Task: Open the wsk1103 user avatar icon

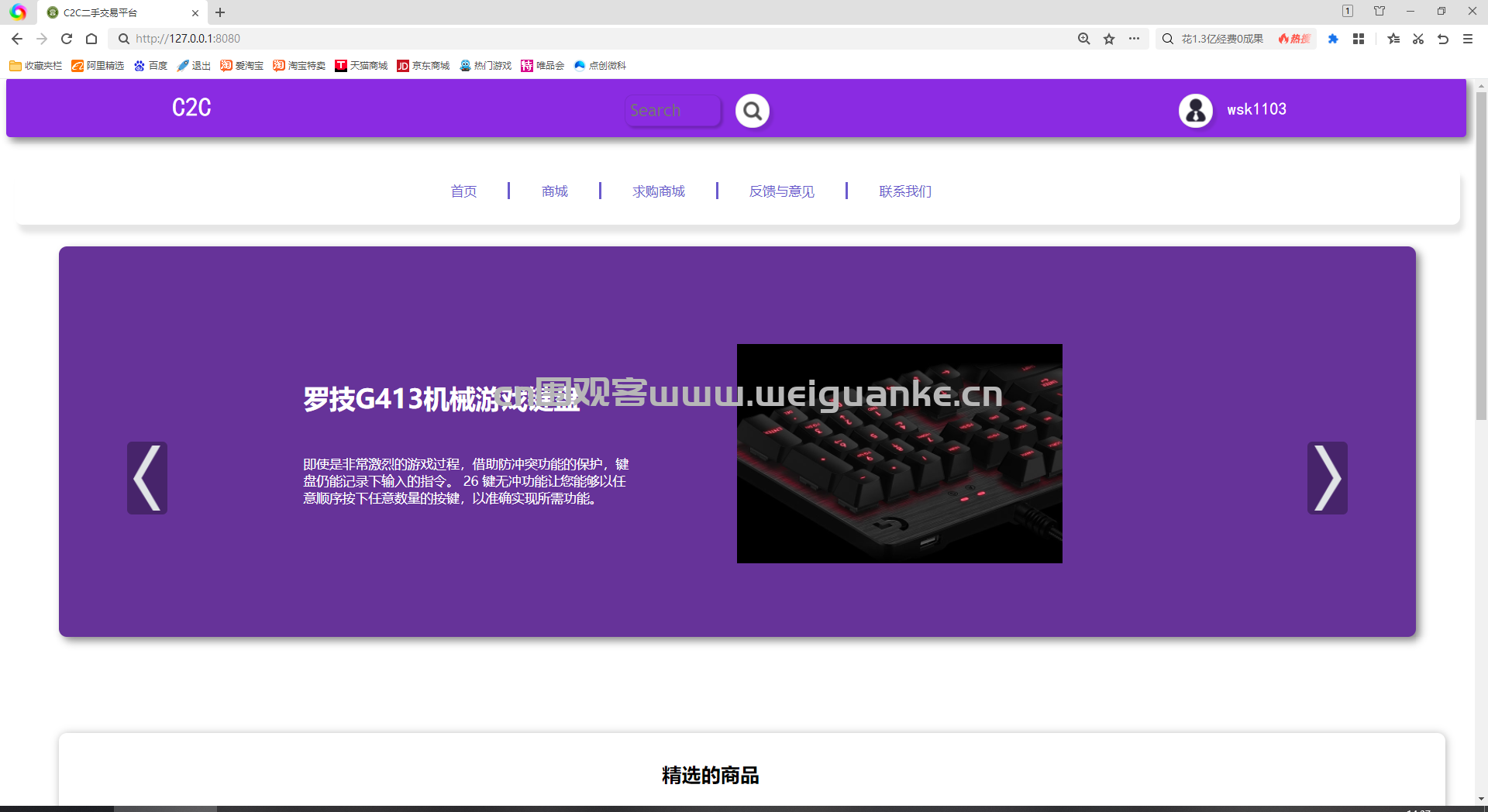Action: click(1195, 111)
